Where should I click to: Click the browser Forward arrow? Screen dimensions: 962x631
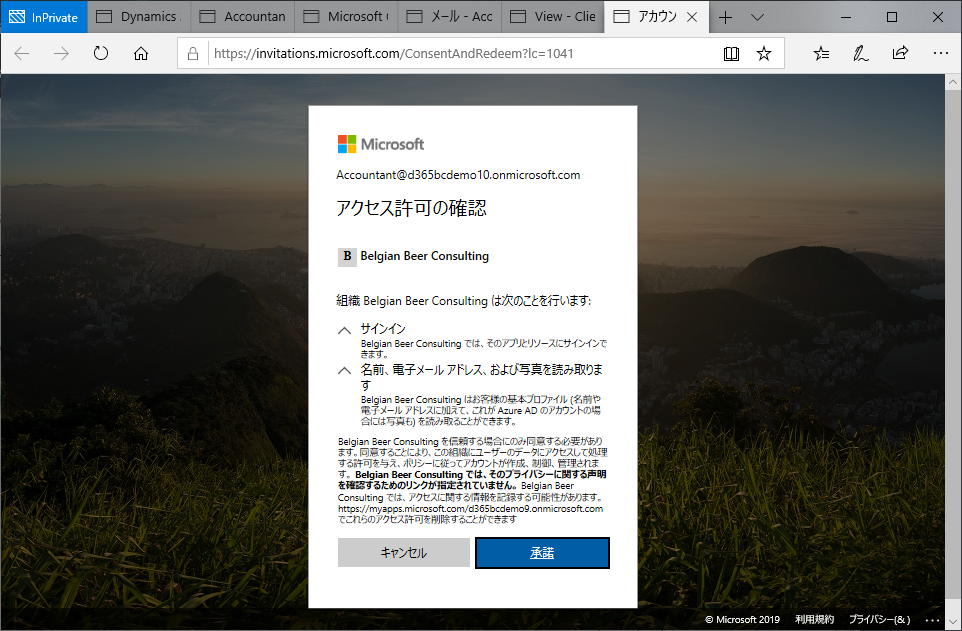pos(61,54)
